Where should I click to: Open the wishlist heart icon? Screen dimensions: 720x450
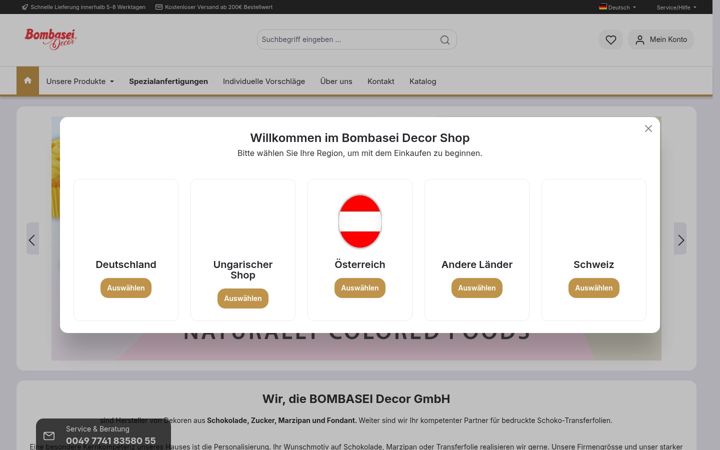pos(611,40)
